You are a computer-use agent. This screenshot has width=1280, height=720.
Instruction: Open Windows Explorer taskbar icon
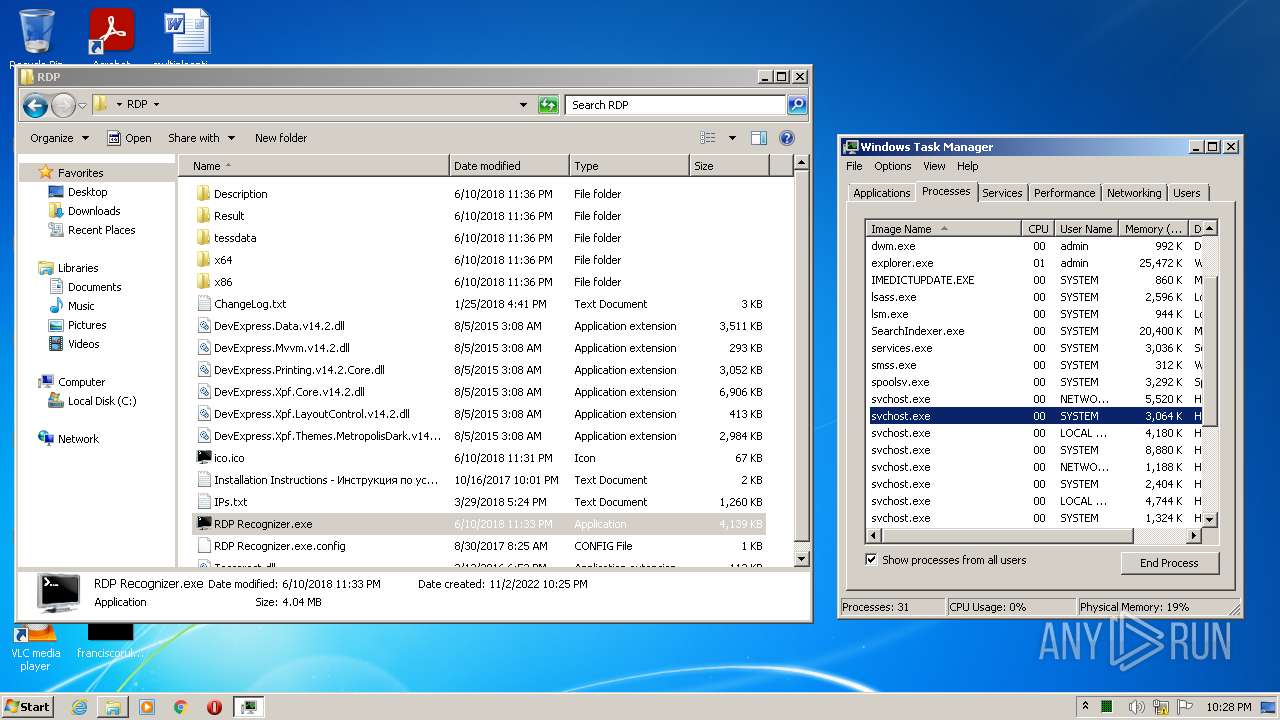coord(113,707)
